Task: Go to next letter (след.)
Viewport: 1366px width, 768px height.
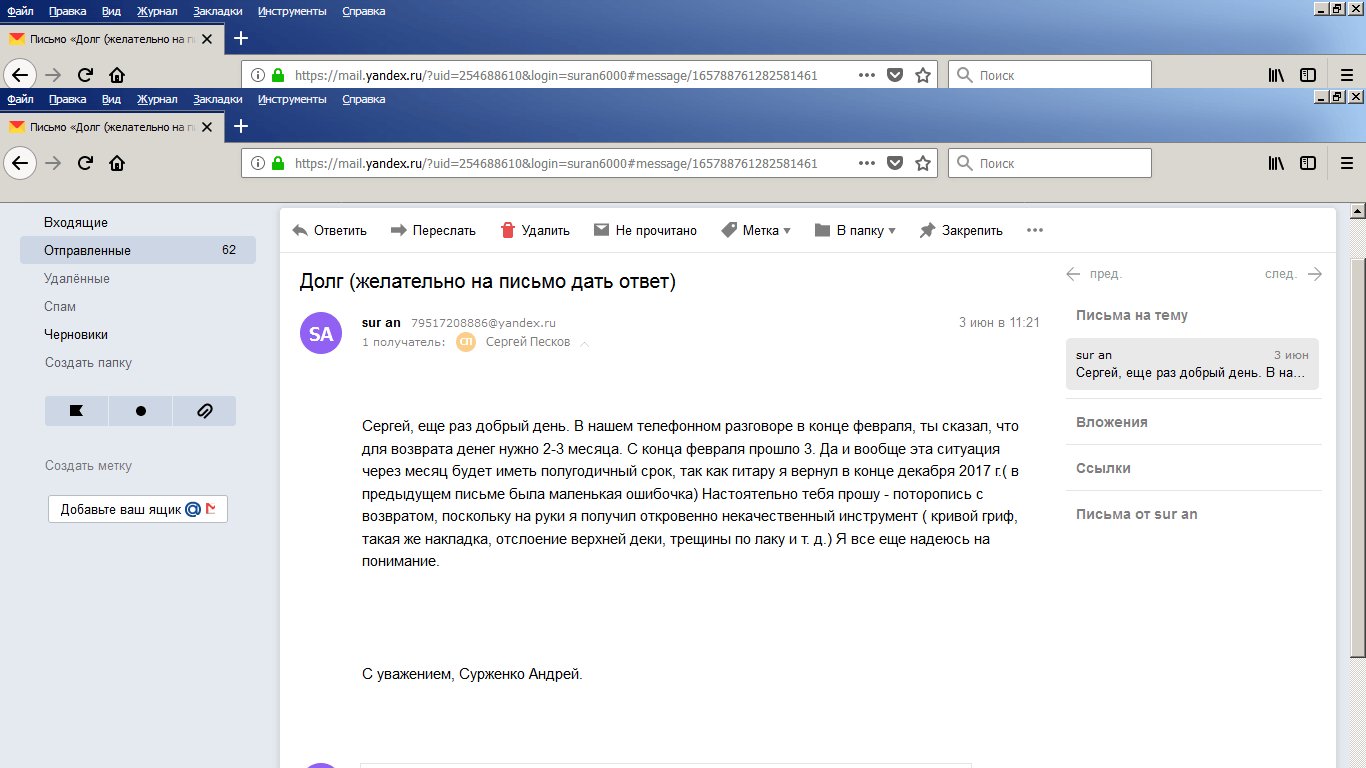Action: pos(1294,274)
